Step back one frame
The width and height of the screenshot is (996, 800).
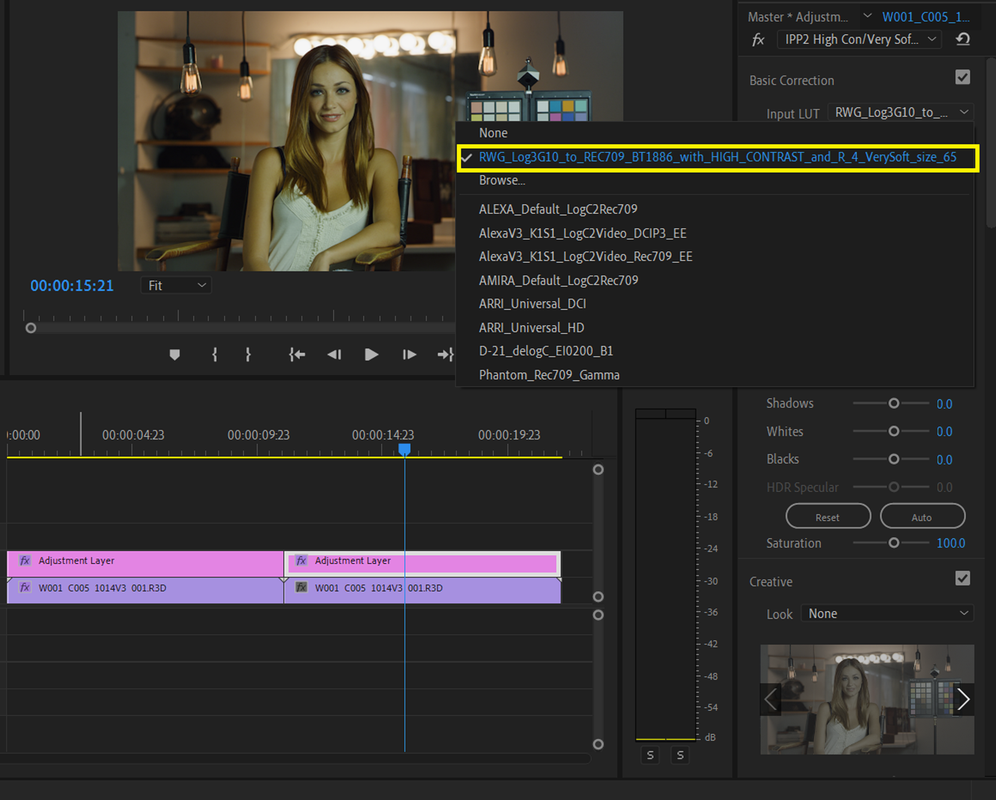point(334,355)
